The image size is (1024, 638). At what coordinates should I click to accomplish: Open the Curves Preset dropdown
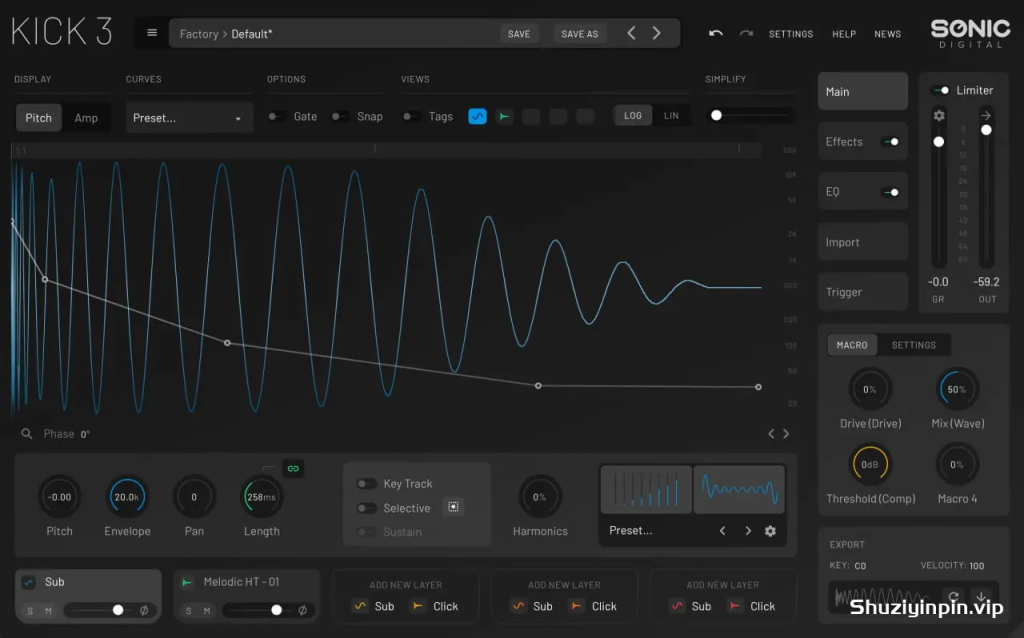point(189,118)
